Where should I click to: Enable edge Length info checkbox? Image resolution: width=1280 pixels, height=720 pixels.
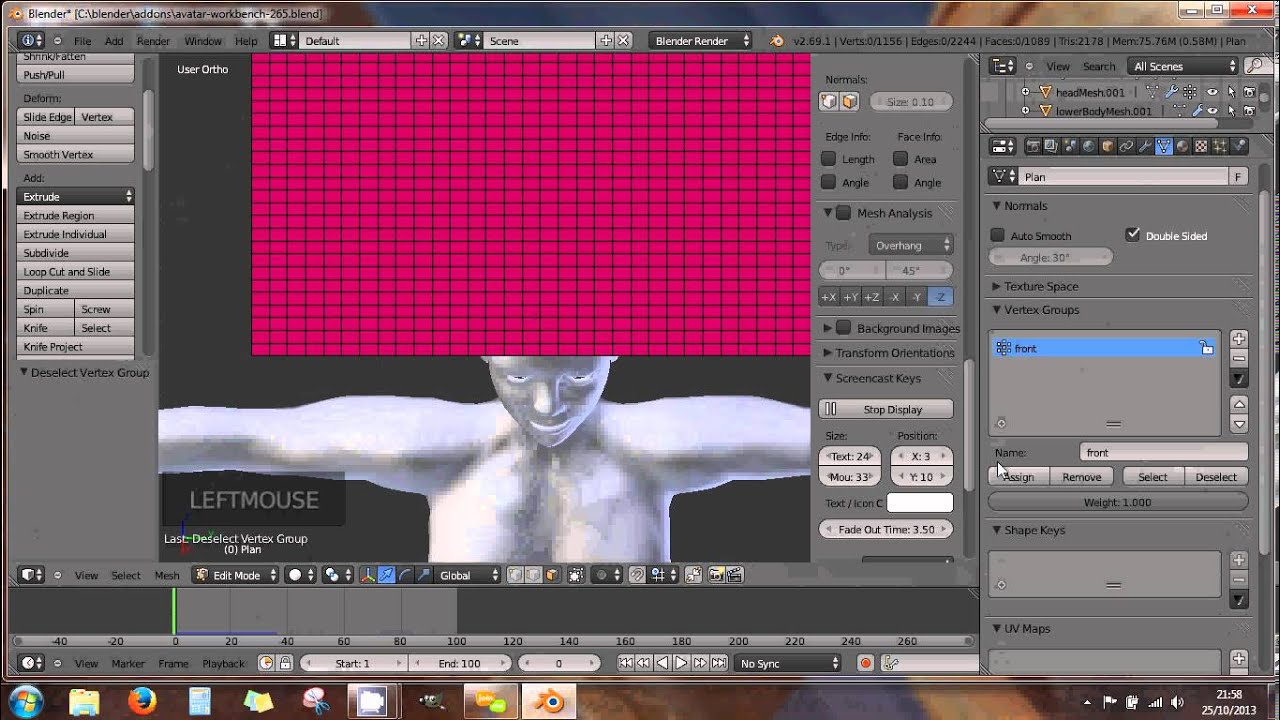(828, 159)
